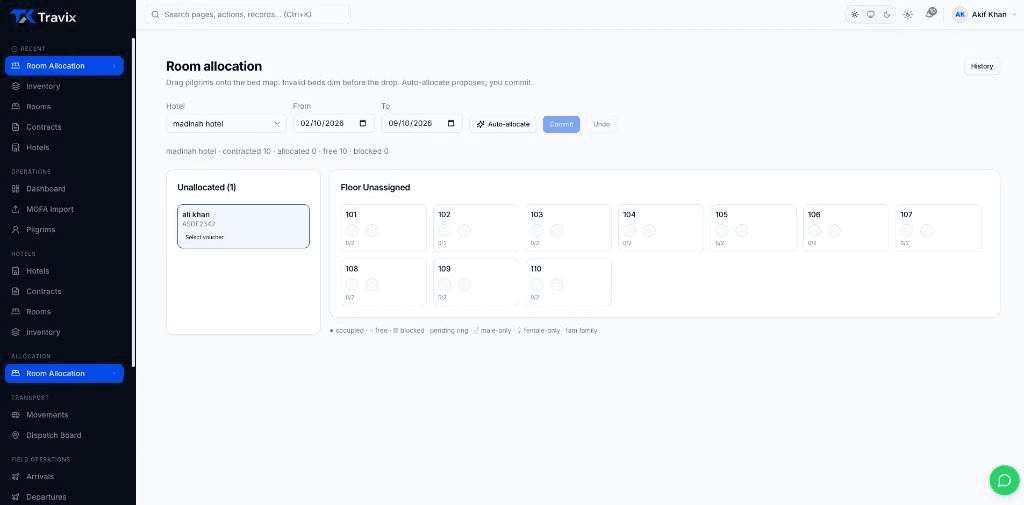Screen dimensions: 1024x505
Task: Open calendar picker in To date field
Action: click(x=451, y=123)
